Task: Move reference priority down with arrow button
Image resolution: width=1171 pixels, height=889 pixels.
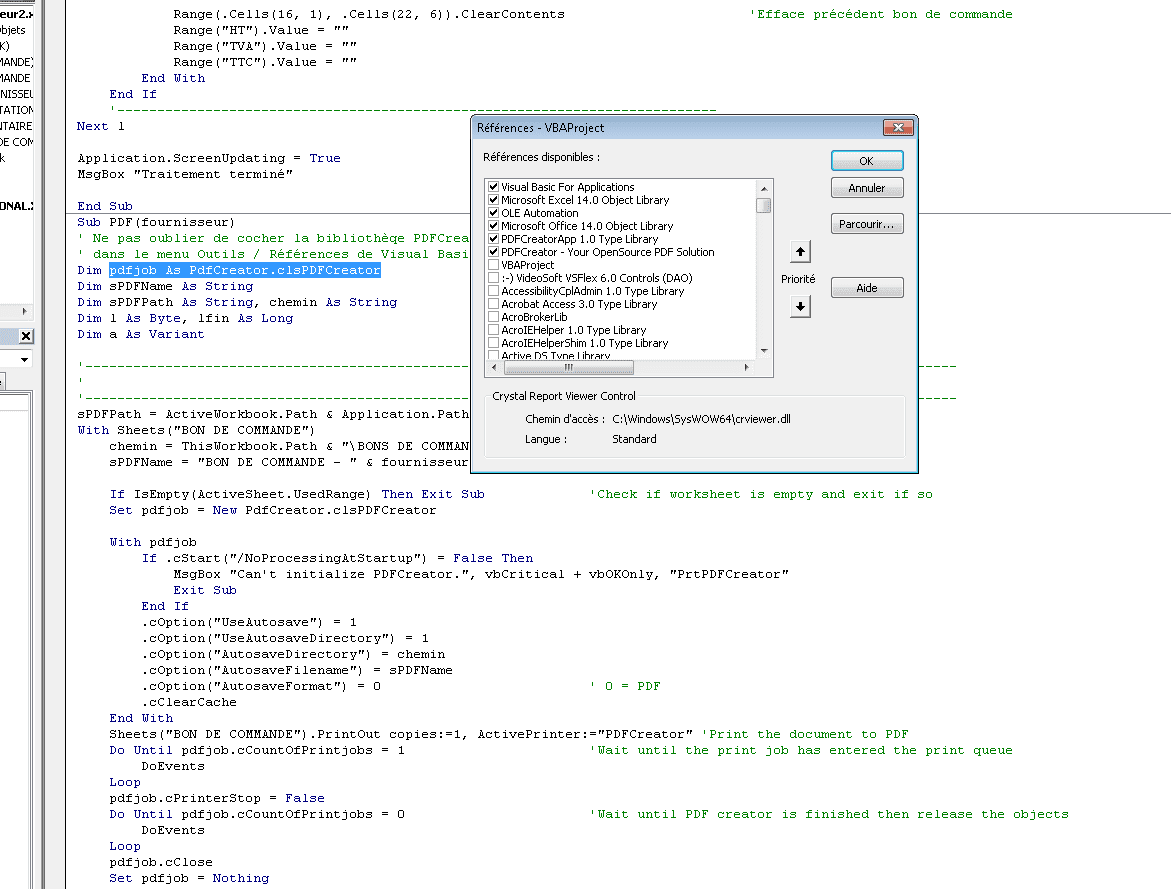Action: [x=800, y=307]
